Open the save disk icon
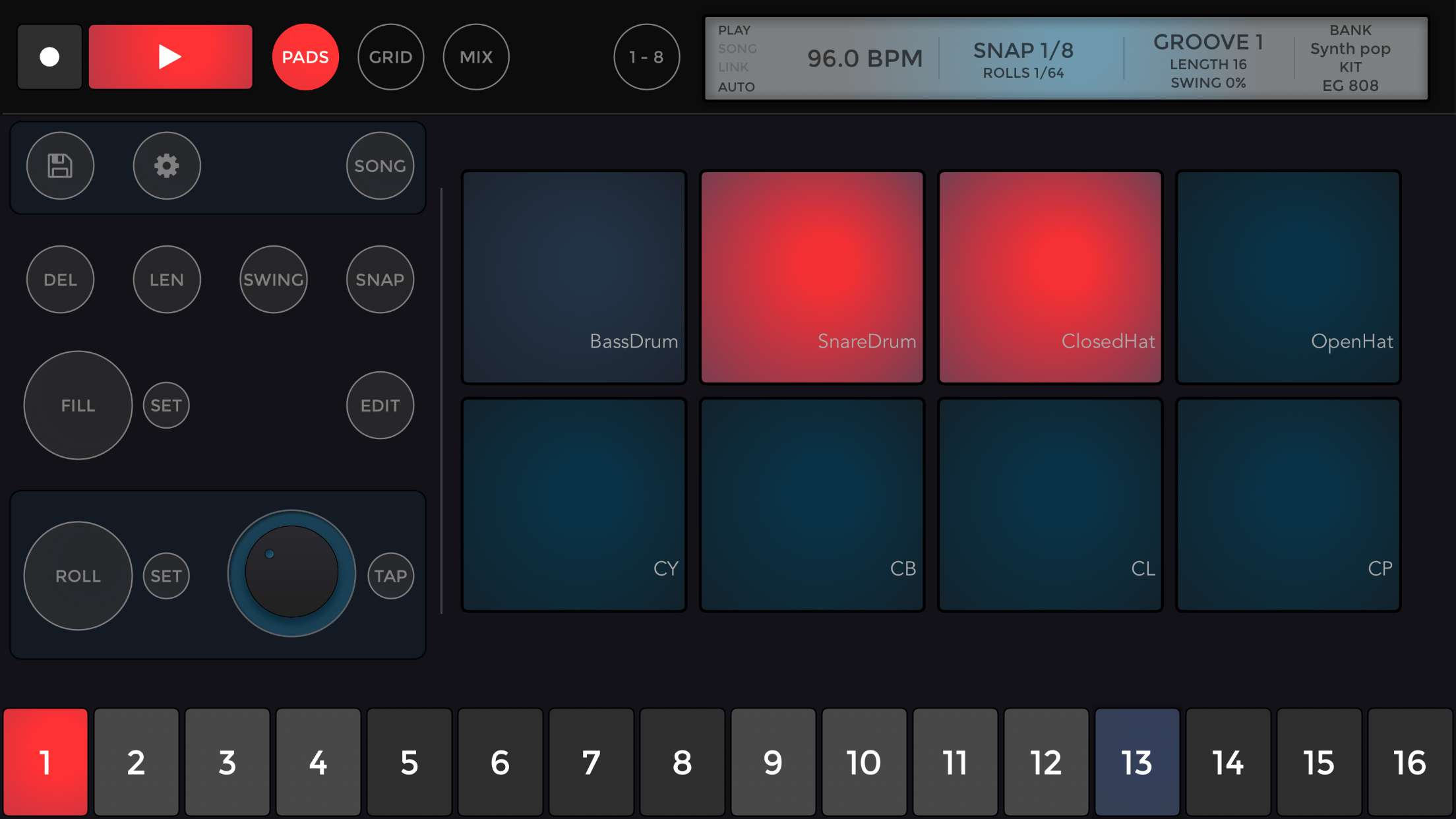Viewport: 1456px width, 819px height. tap(60, 166)
